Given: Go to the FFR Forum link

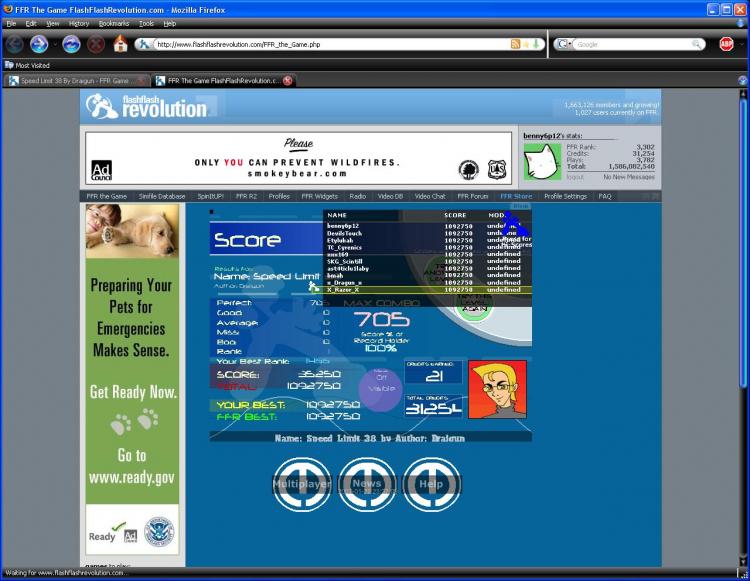Looking at the screenshot, I should click(x=473, y=196).
